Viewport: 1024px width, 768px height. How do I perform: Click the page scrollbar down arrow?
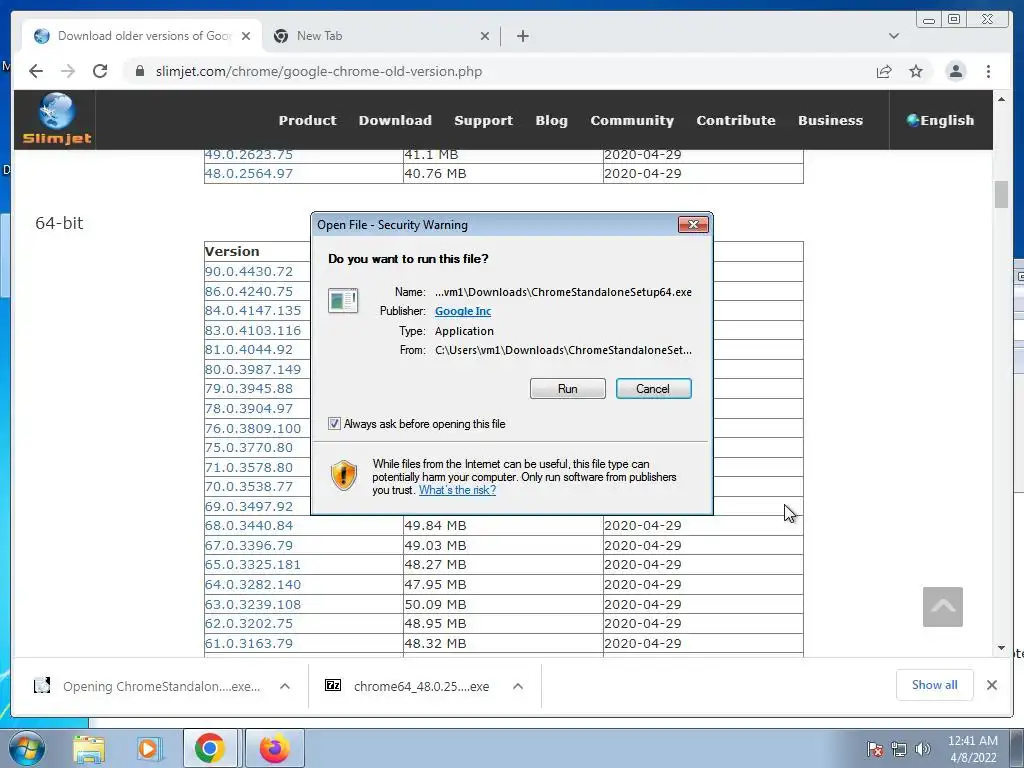tap(1001, 648)
